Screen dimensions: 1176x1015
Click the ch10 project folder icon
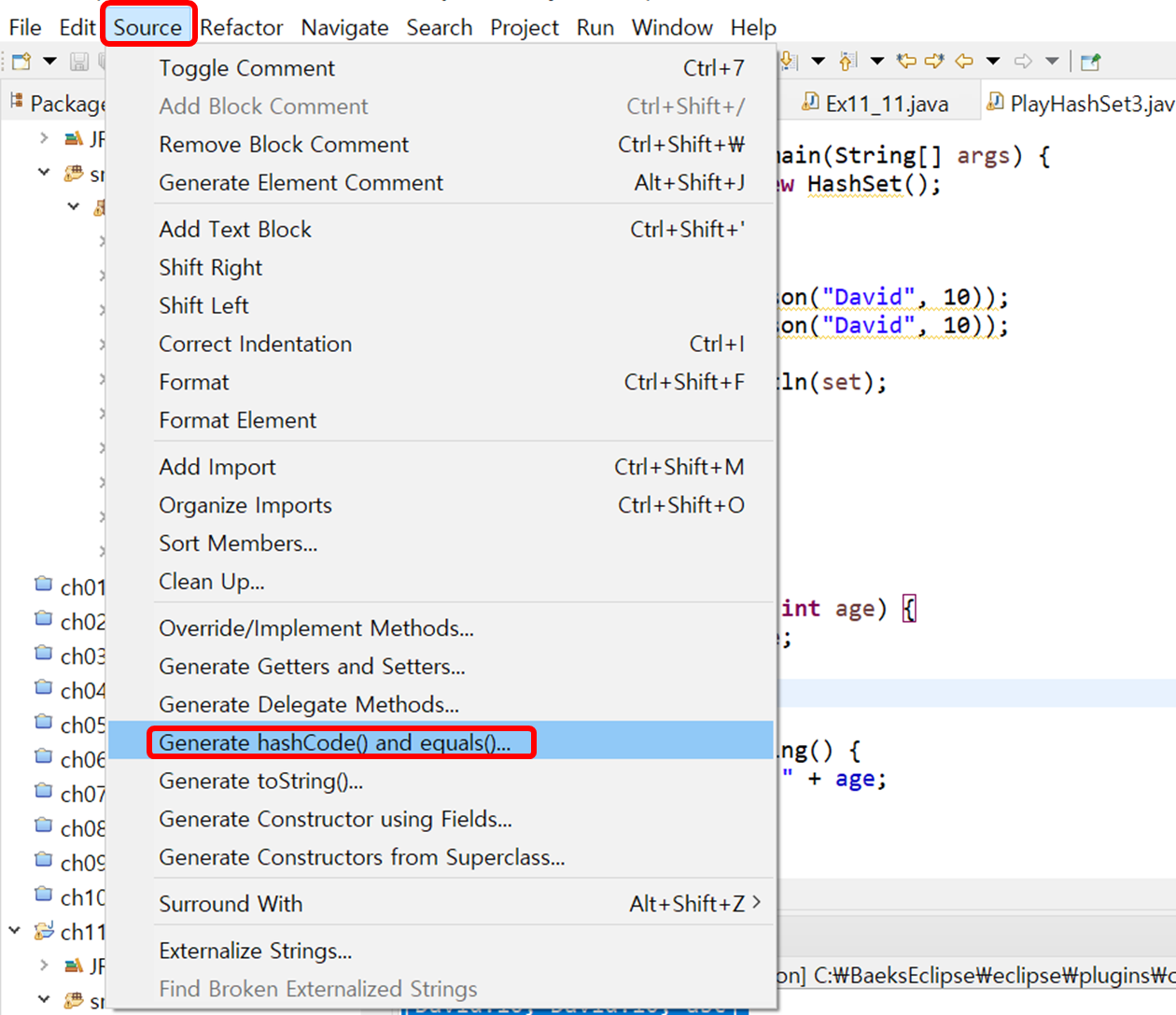[44, 895]
